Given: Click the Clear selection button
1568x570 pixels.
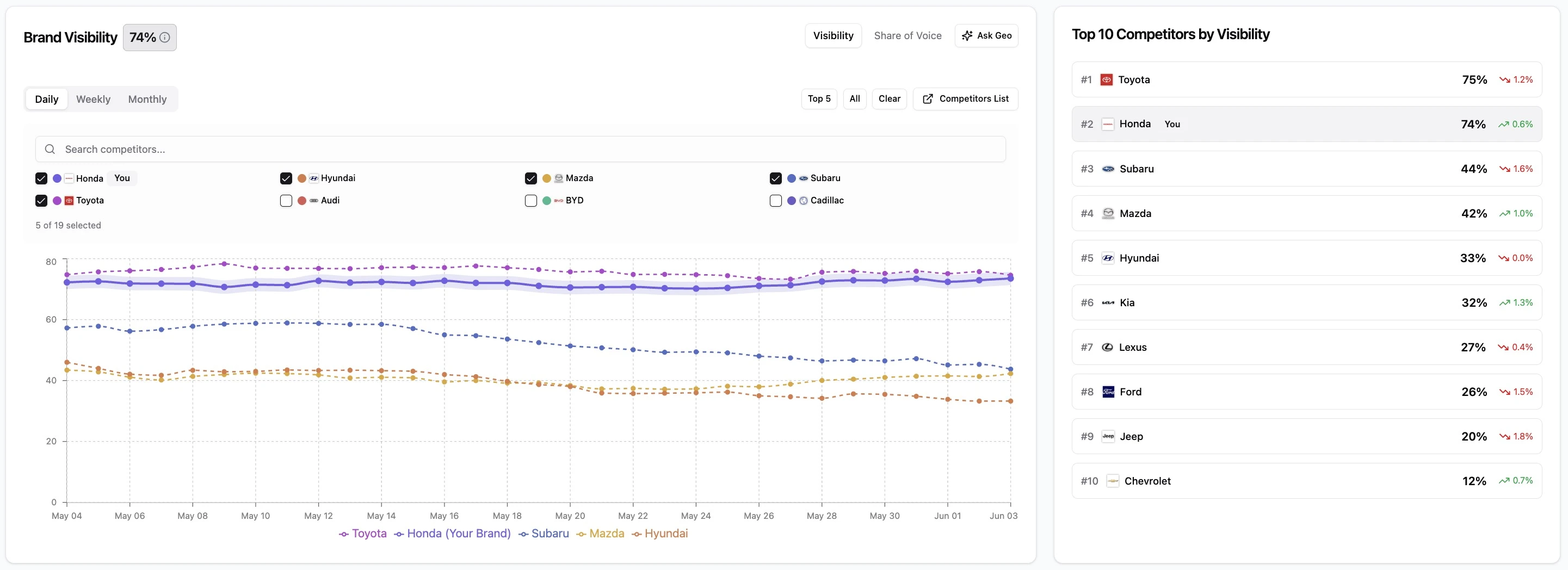Looking at the screenshot, I should coord(890,98).
